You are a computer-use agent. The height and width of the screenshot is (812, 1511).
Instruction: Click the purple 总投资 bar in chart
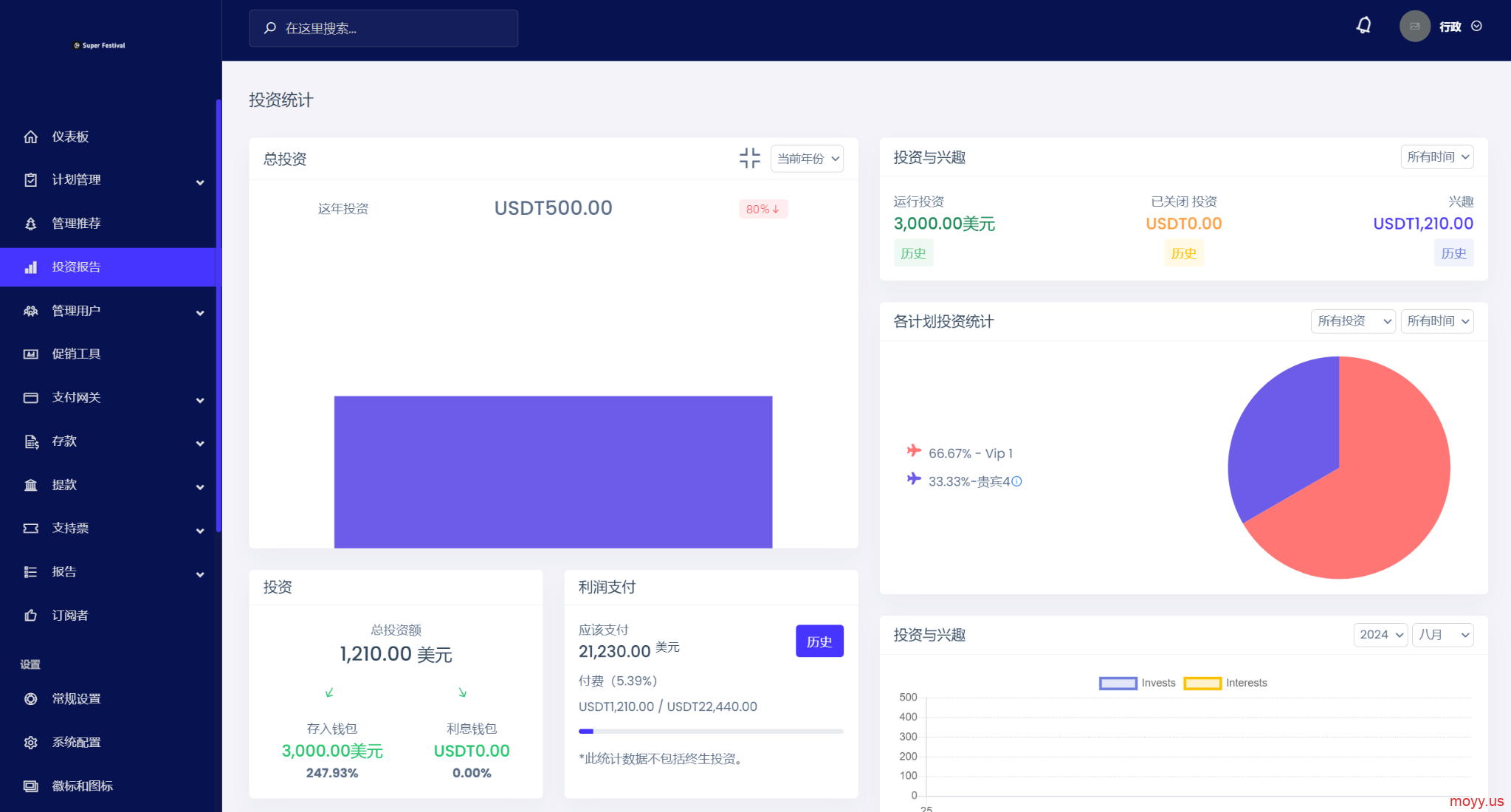point(553,472)
